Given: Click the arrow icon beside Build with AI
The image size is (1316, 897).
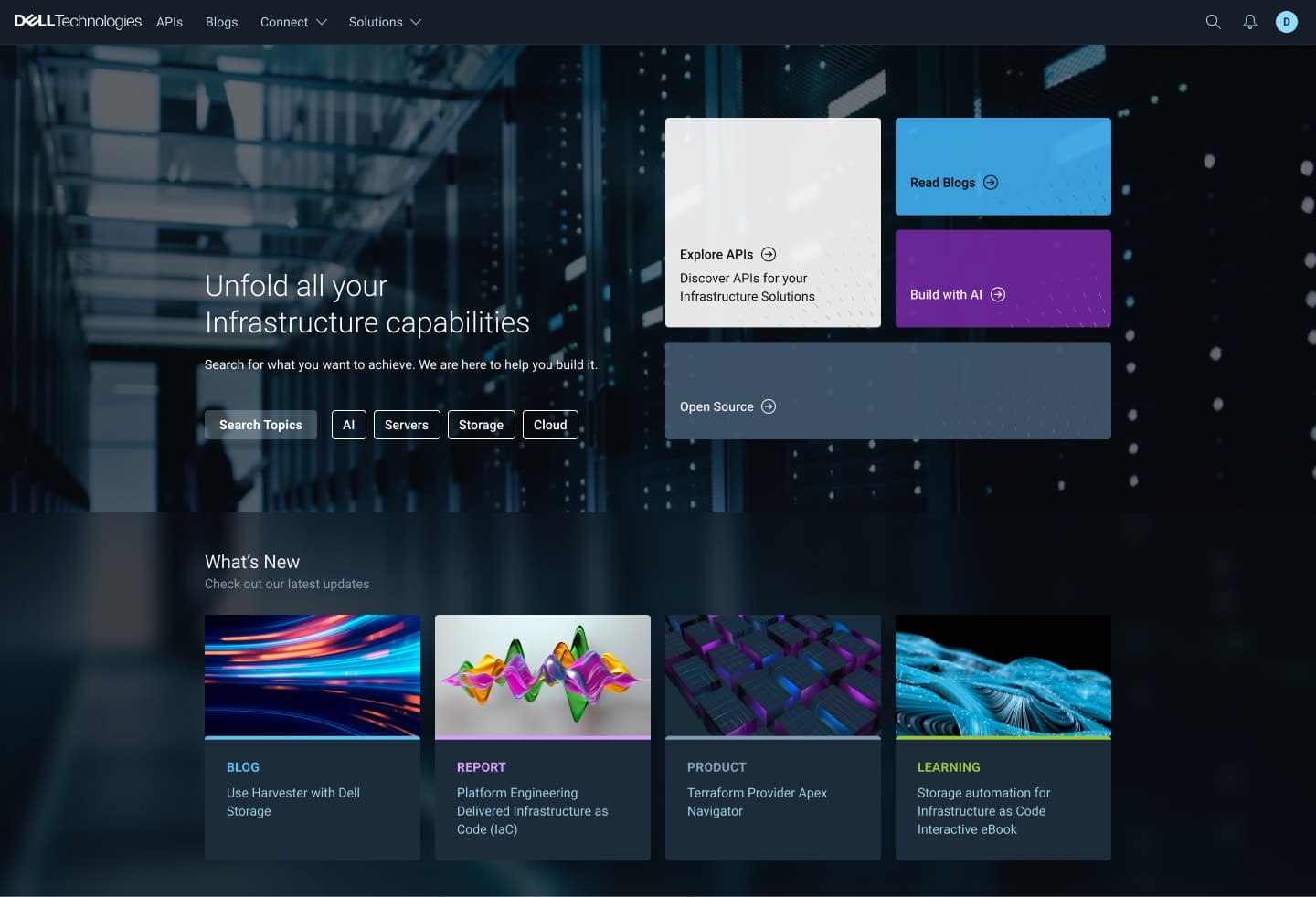Looking at the screenshot, I should pyautogui.click(x=998, y=294).
